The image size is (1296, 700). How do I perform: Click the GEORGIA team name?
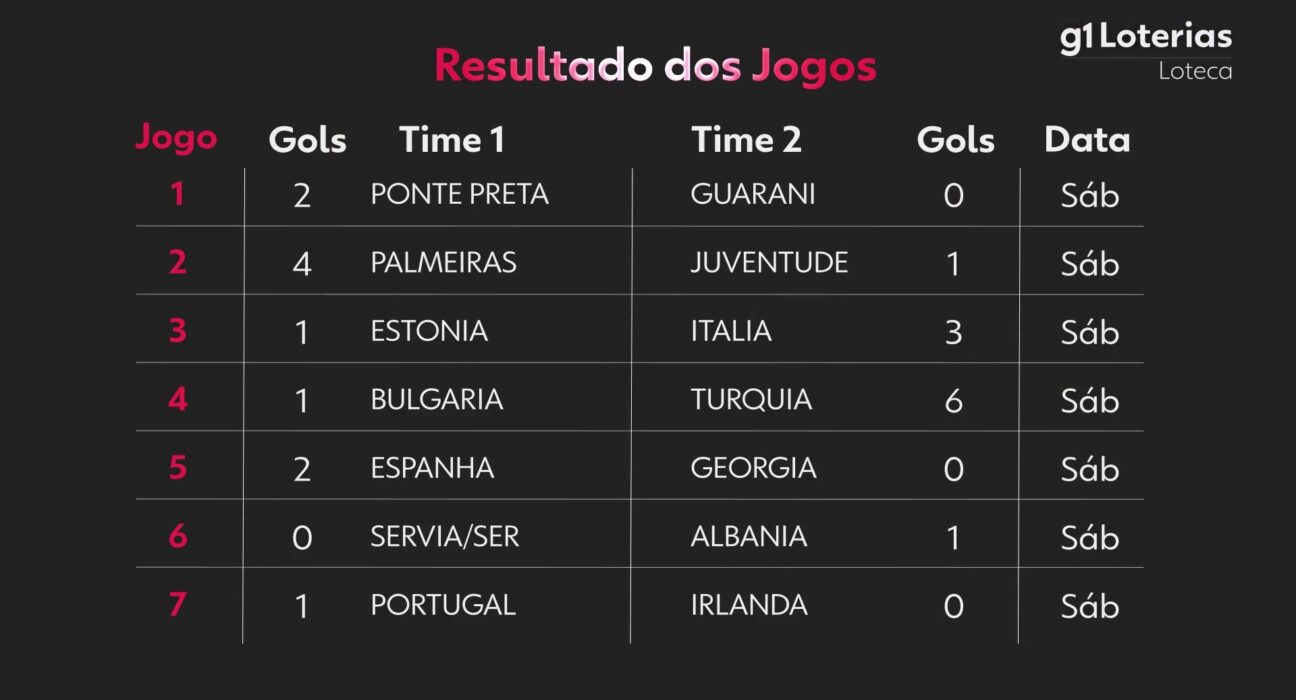[x=753, y=468]
